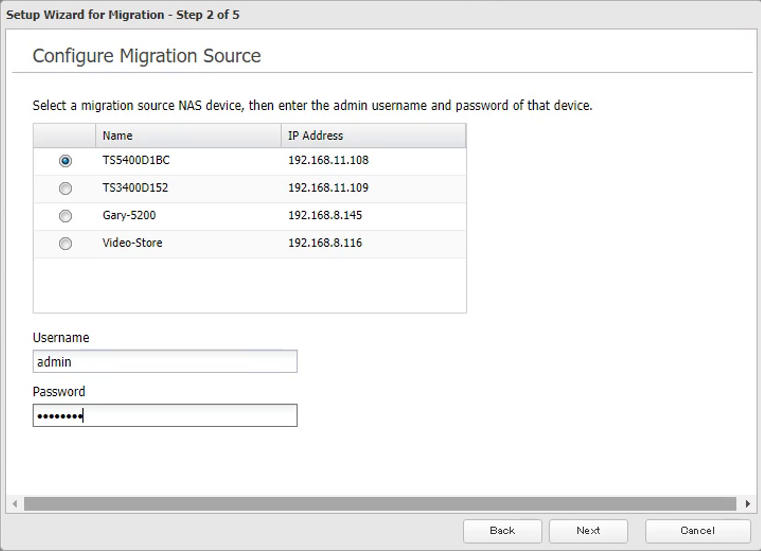Click the 192.168.8.145 IP address cell
This screenshot has height=551, width=761.
[x=325, y=216]
